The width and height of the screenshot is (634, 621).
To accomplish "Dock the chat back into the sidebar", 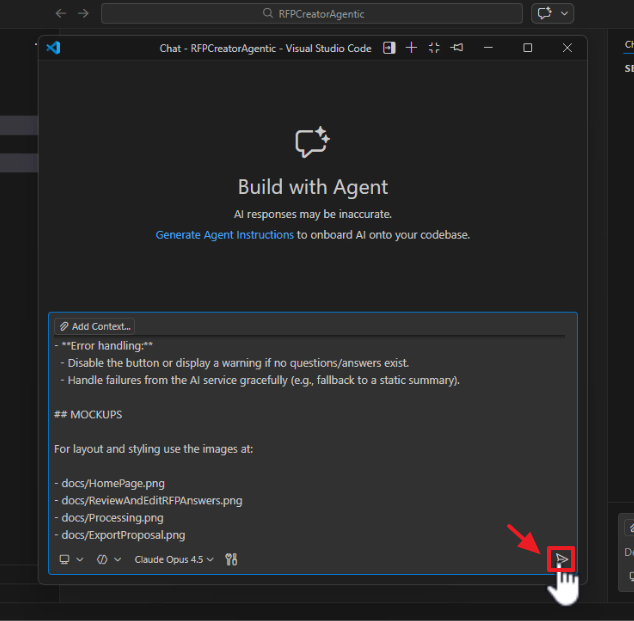I will click(389, 48).
